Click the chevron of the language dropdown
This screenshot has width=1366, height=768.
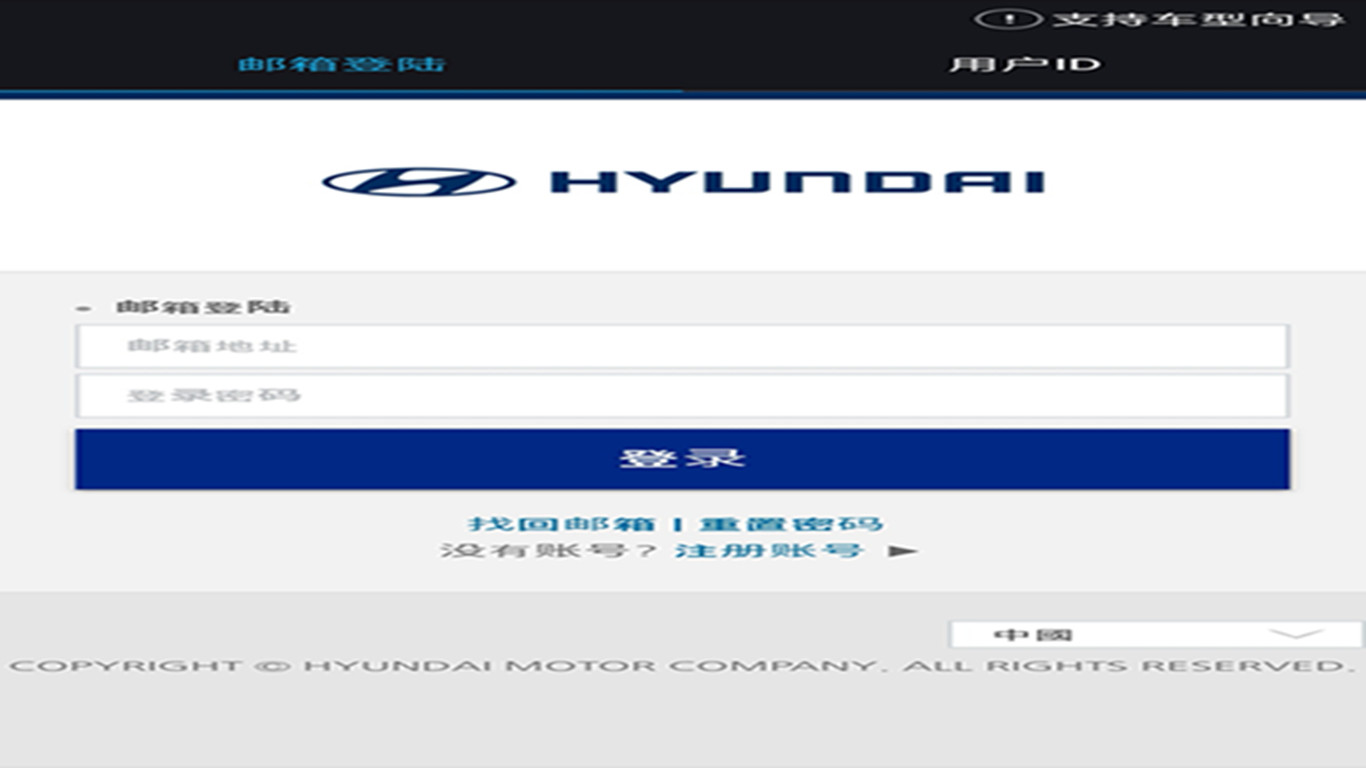coord(1296,634)
